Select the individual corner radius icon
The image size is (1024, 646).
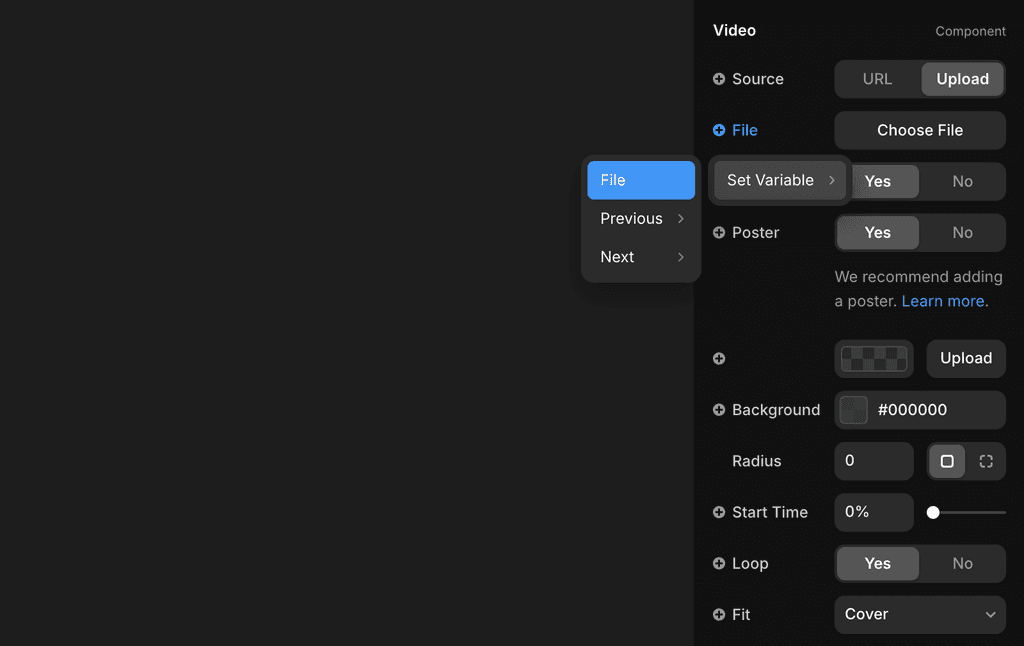(x=986, y=461)
